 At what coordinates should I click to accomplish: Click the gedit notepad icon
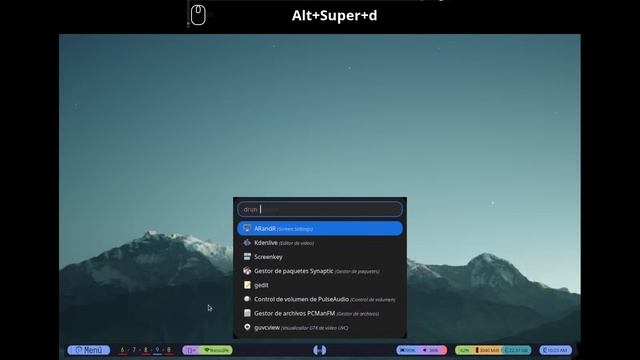[247, 285]
